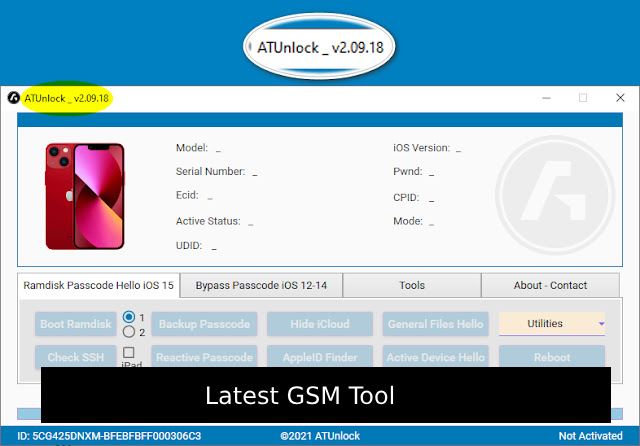Viewport: 640px width, 446px height.
Task: Click the Pwnd label
Action: (408, 171)
